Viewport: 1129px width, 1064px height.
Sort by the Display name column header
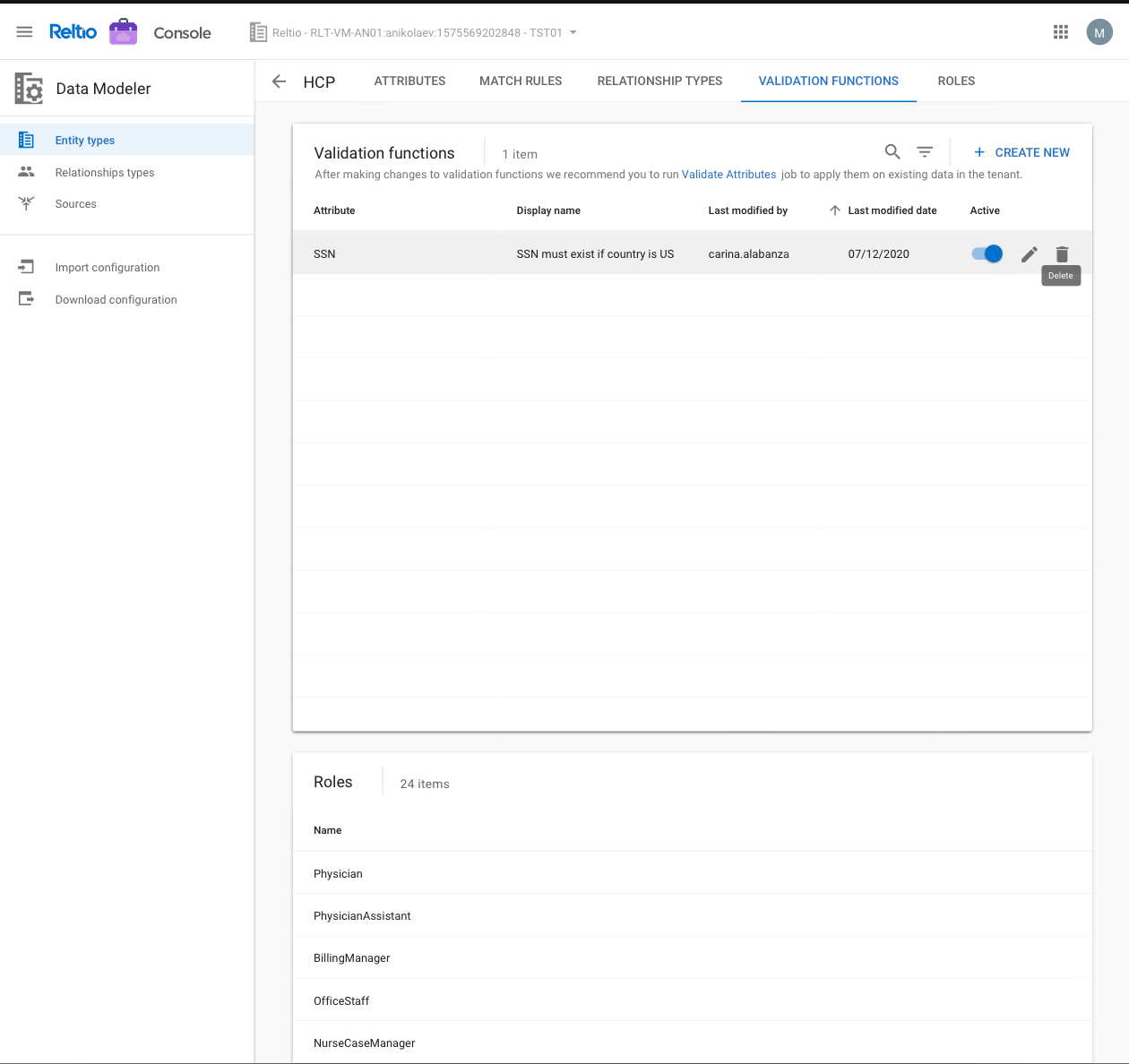click(x=548, y=210)
